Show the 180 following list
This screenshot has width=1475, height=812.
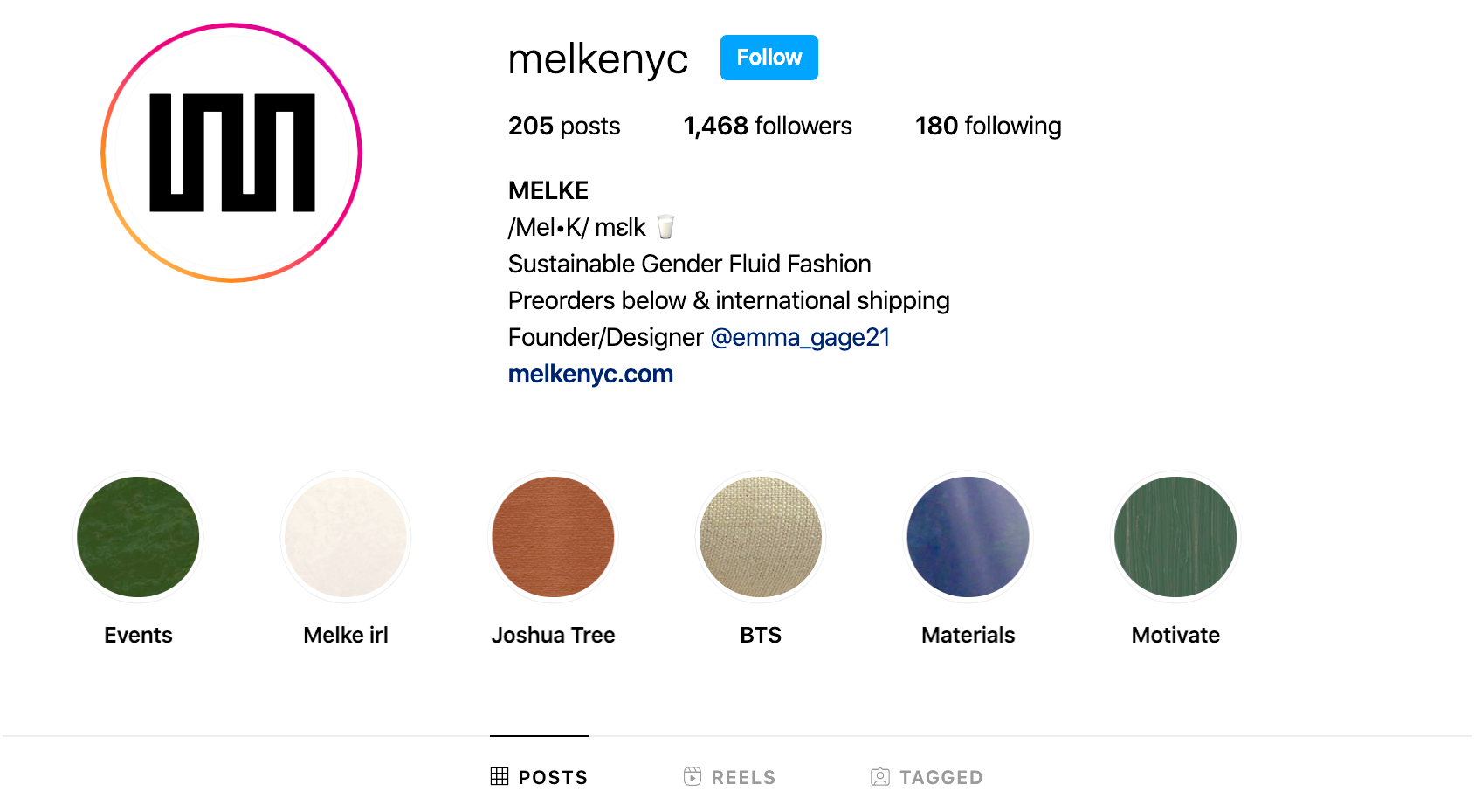988,126
